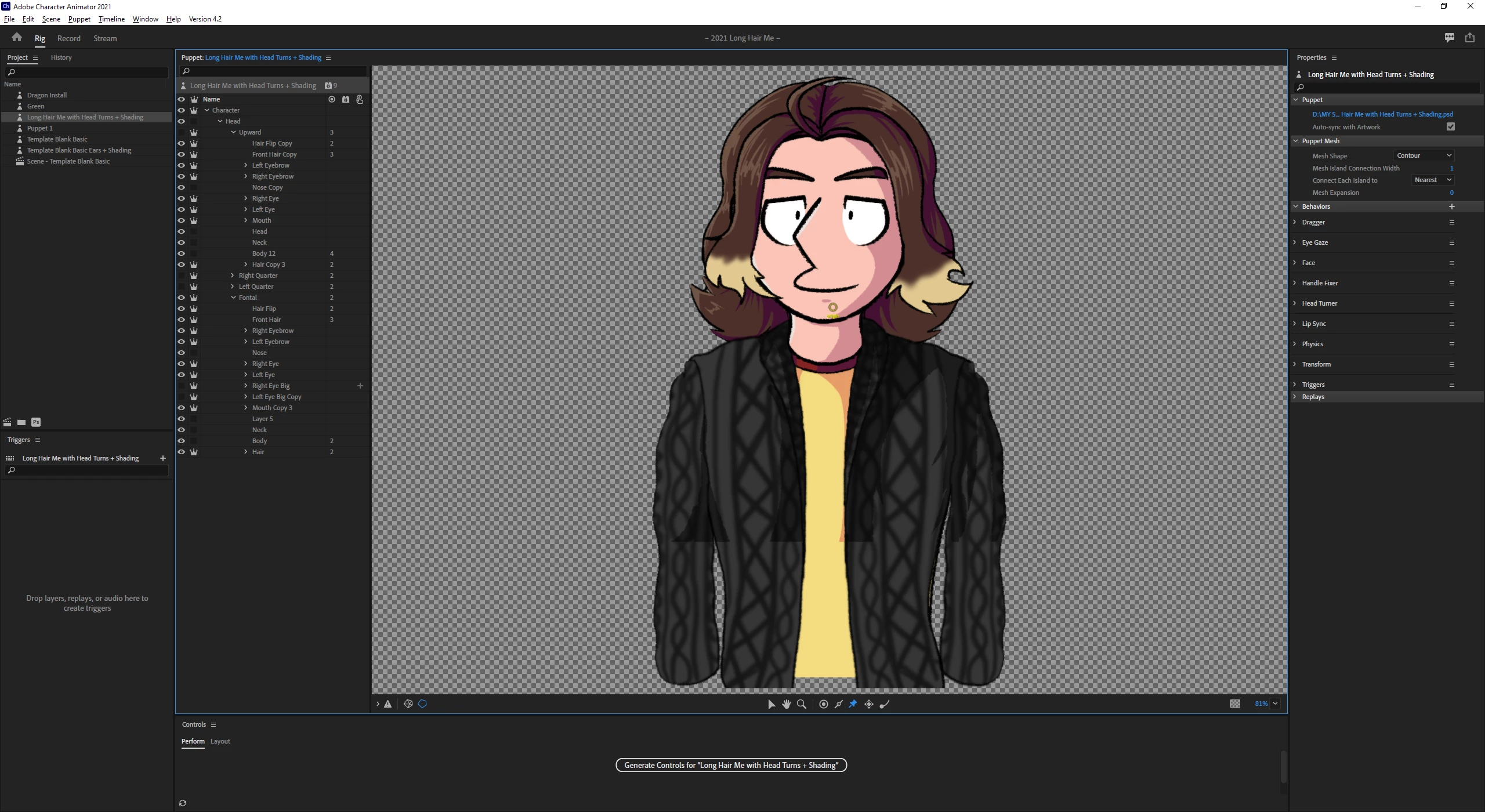The image size is (1485, 812).
Task: Toggle visibility of the Body 12 layer
Action: [x=181, y=253]
